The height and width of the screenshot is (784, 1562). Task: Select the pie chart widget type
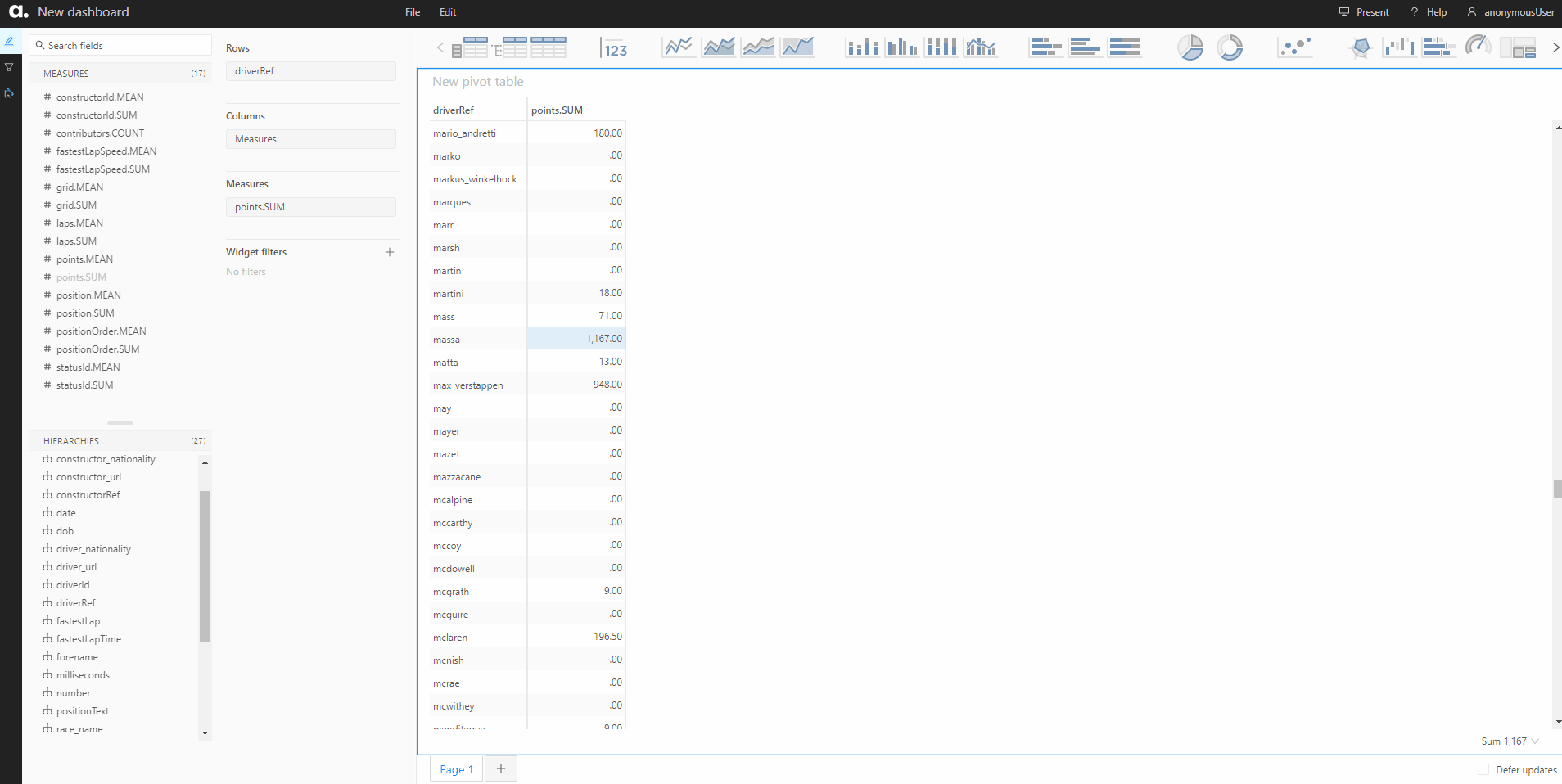tap(1191, 47)
